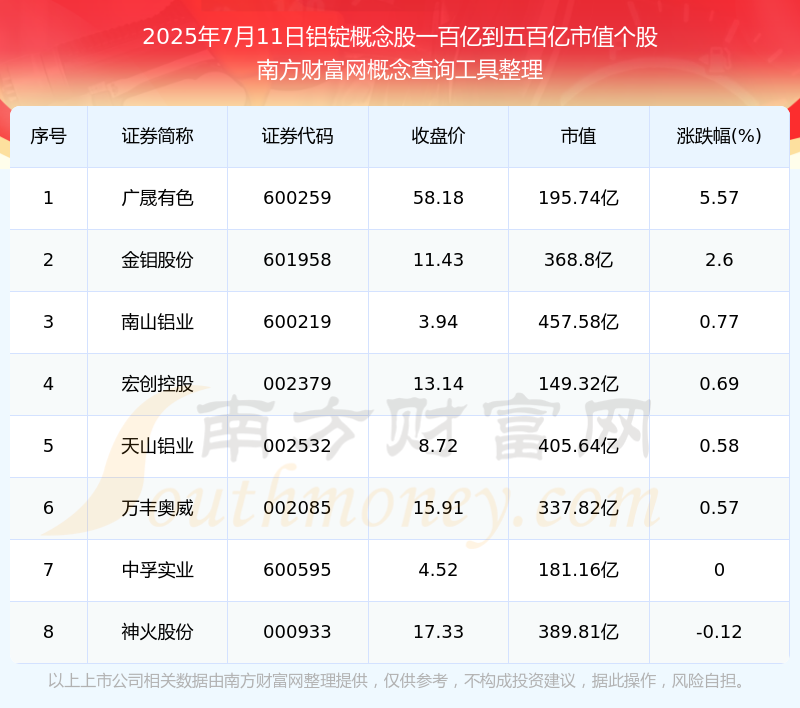Select stock name 万丰奥威

[x=158, y=508]
